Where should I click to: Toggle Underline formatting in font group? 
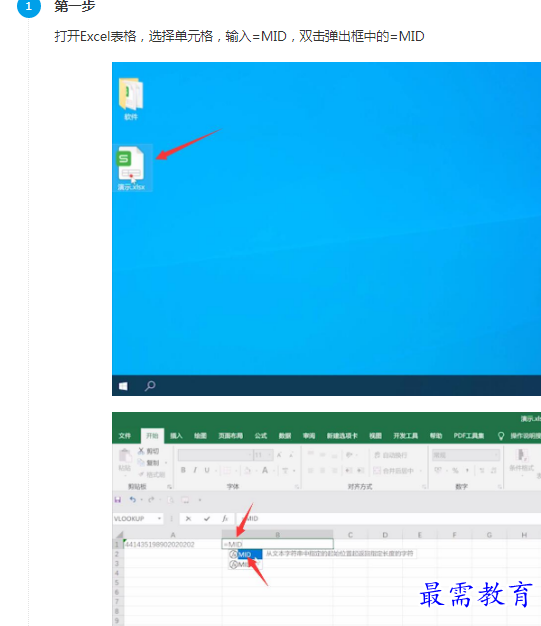coord(207,470)
